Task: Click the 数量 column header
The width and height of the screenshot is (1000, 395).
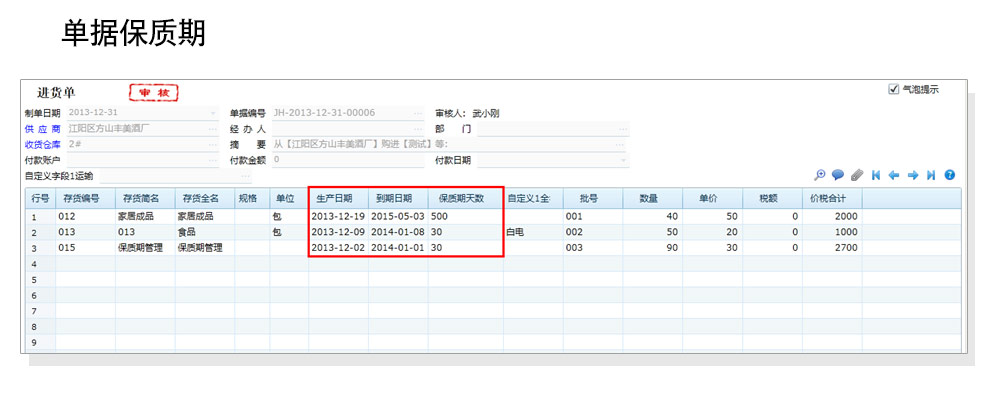Action: tap(652, 198)
